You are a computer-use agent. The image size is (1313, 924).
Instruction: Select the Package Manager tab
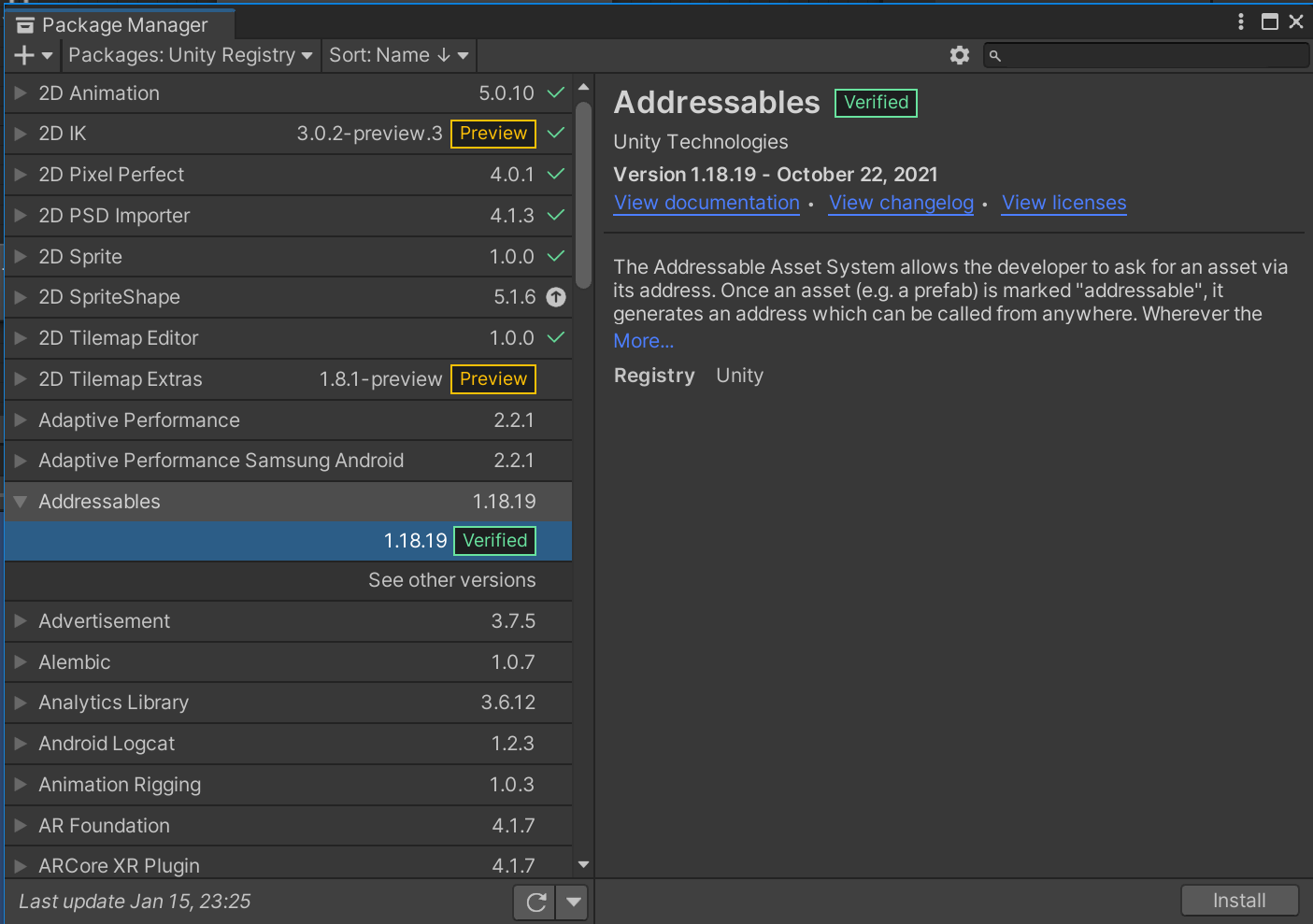(x=119, y=24)
